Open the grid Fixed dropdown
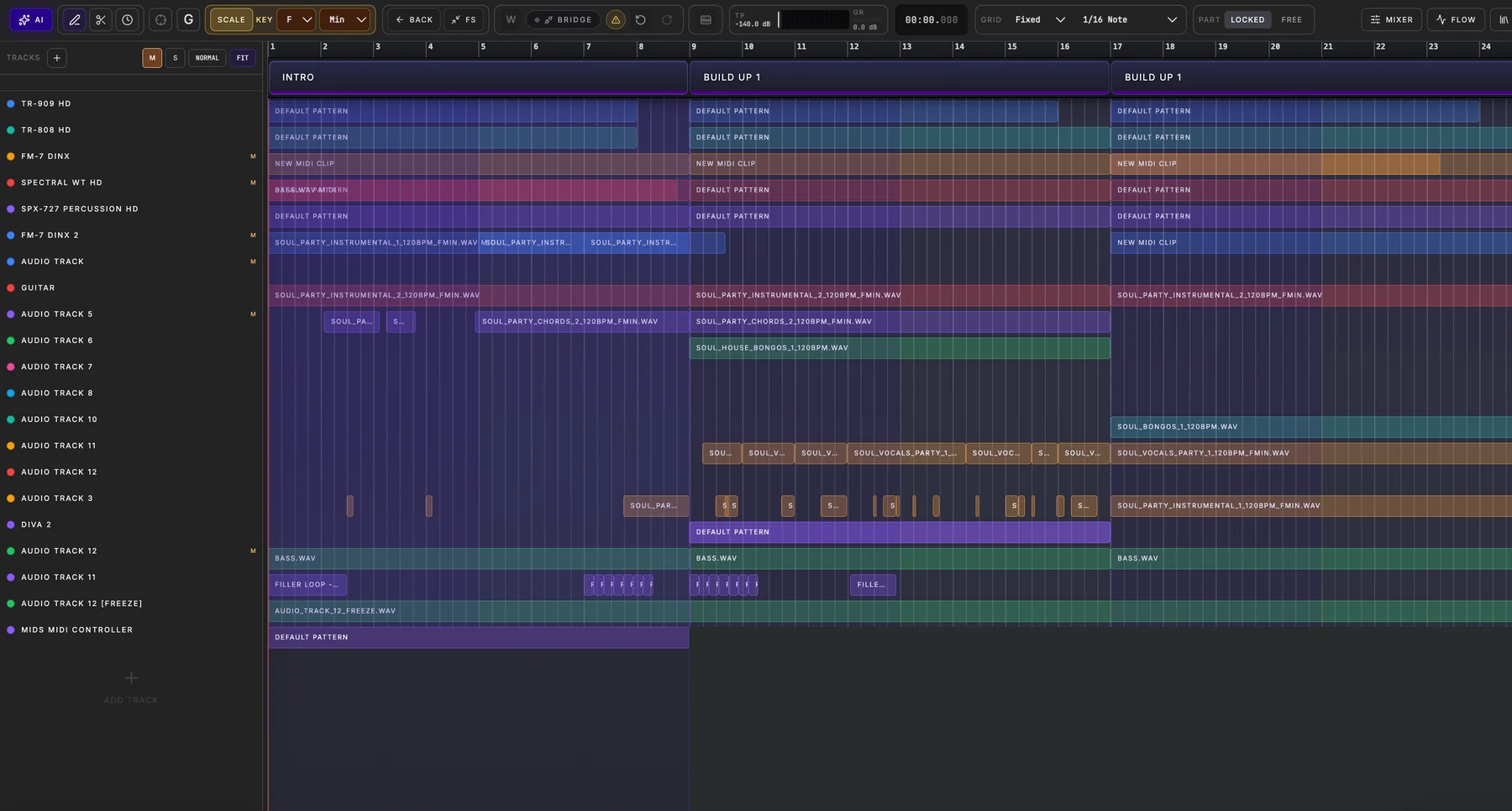 1038,19
